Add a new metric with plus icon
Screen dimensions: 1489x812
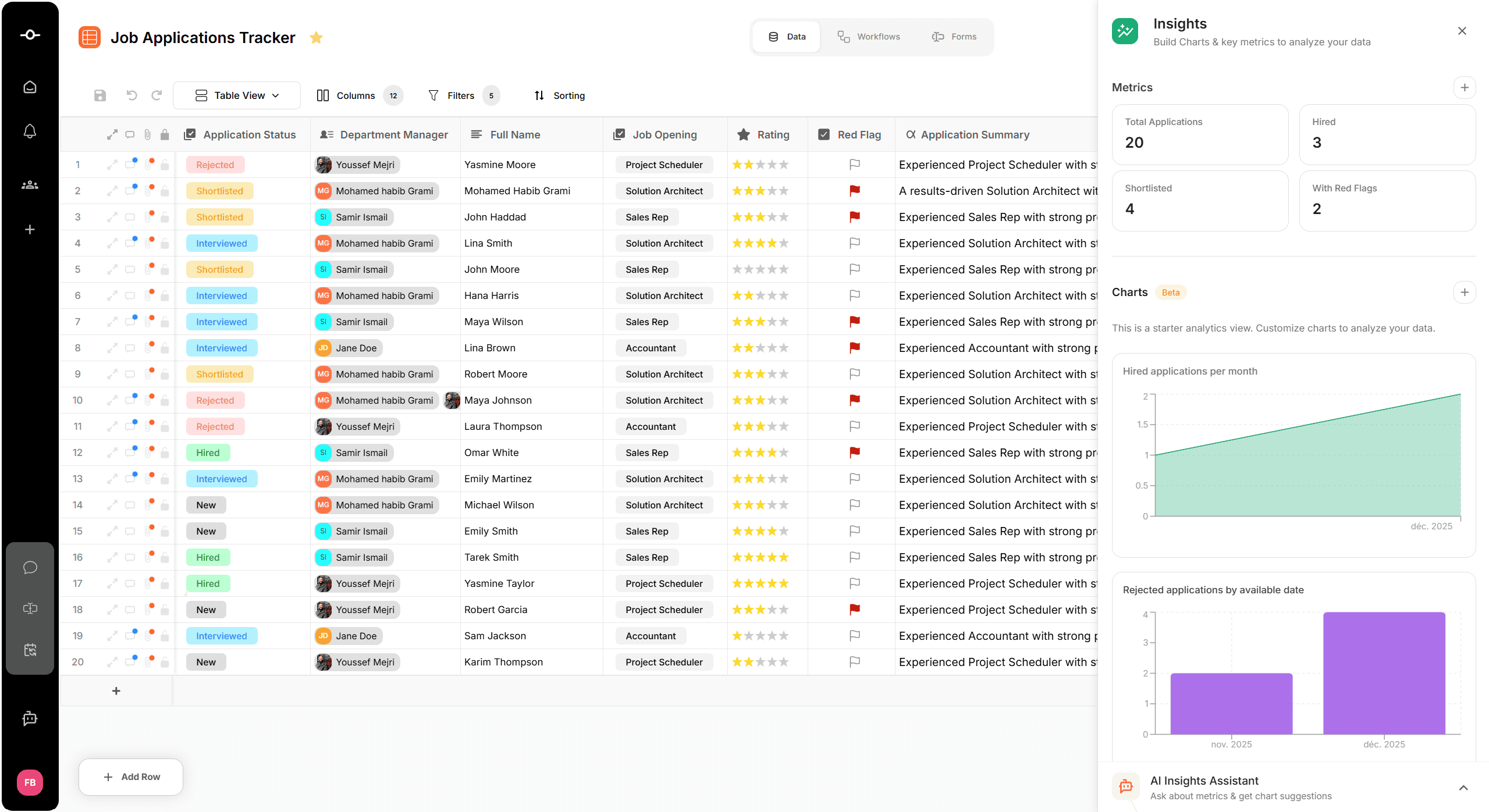coord(1464,88)
